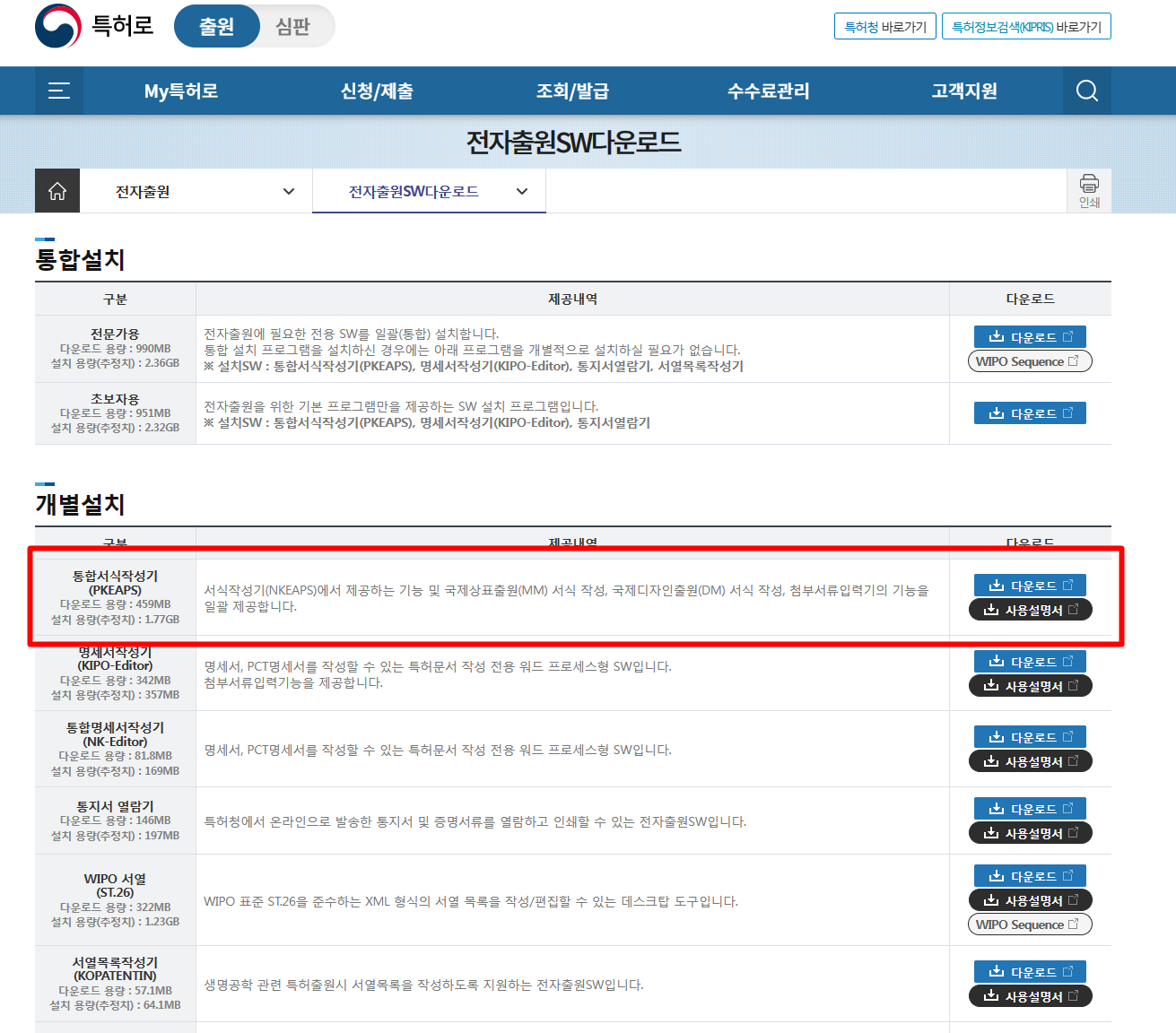Switch to the 심판 toggle
This screenshot has height=1033, width=1176.
click(x=293, y=27)
